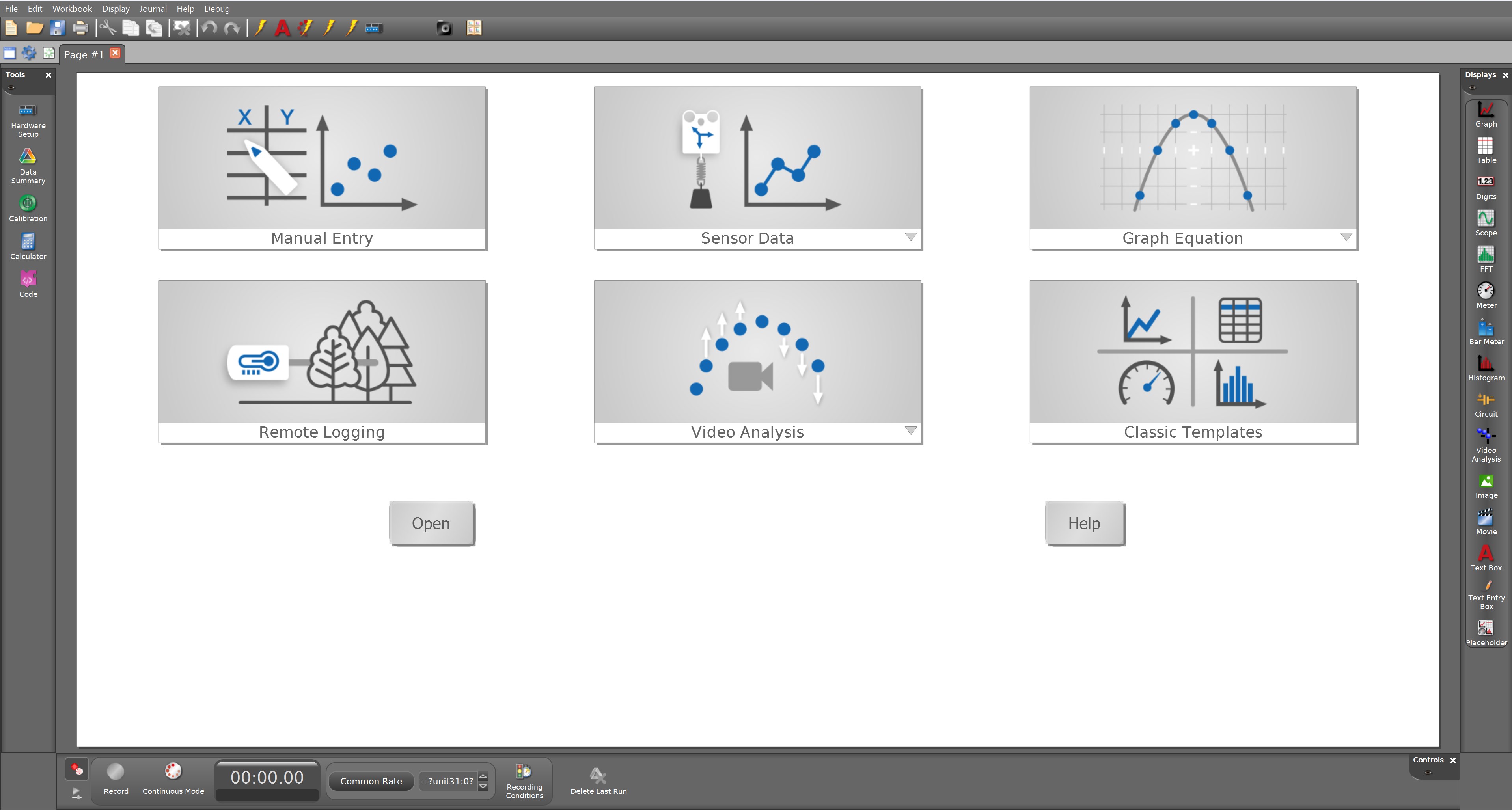Click the camera snapshot toolbar icon
The width and height of the screenshot is (1512, 810).
[444, 28]
